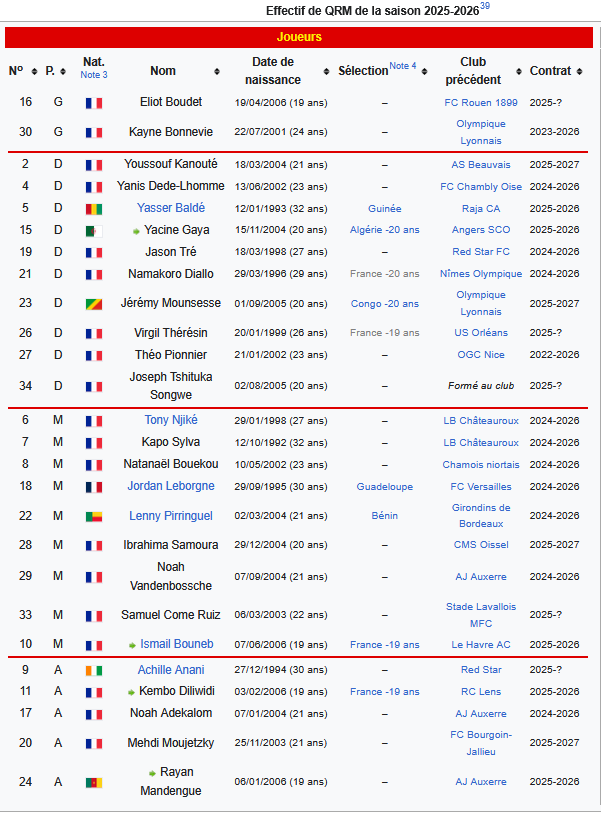601x813 pixels.
Task: Click the Benin flag beside Lenny Pirringuel
Action: click(93, 517)
